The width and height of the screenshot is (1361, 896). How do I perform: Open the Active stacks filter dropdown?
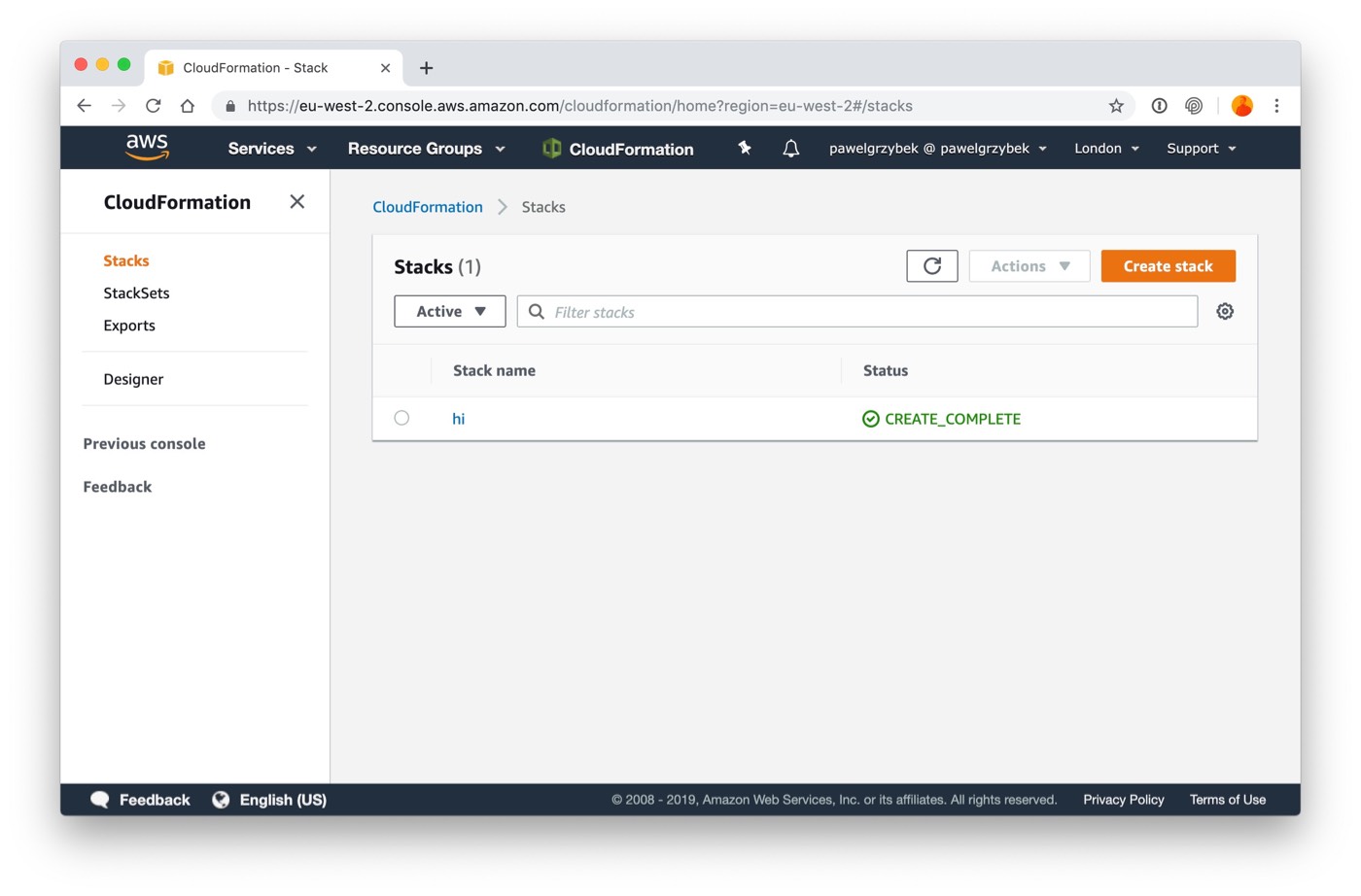coord(449,311)
